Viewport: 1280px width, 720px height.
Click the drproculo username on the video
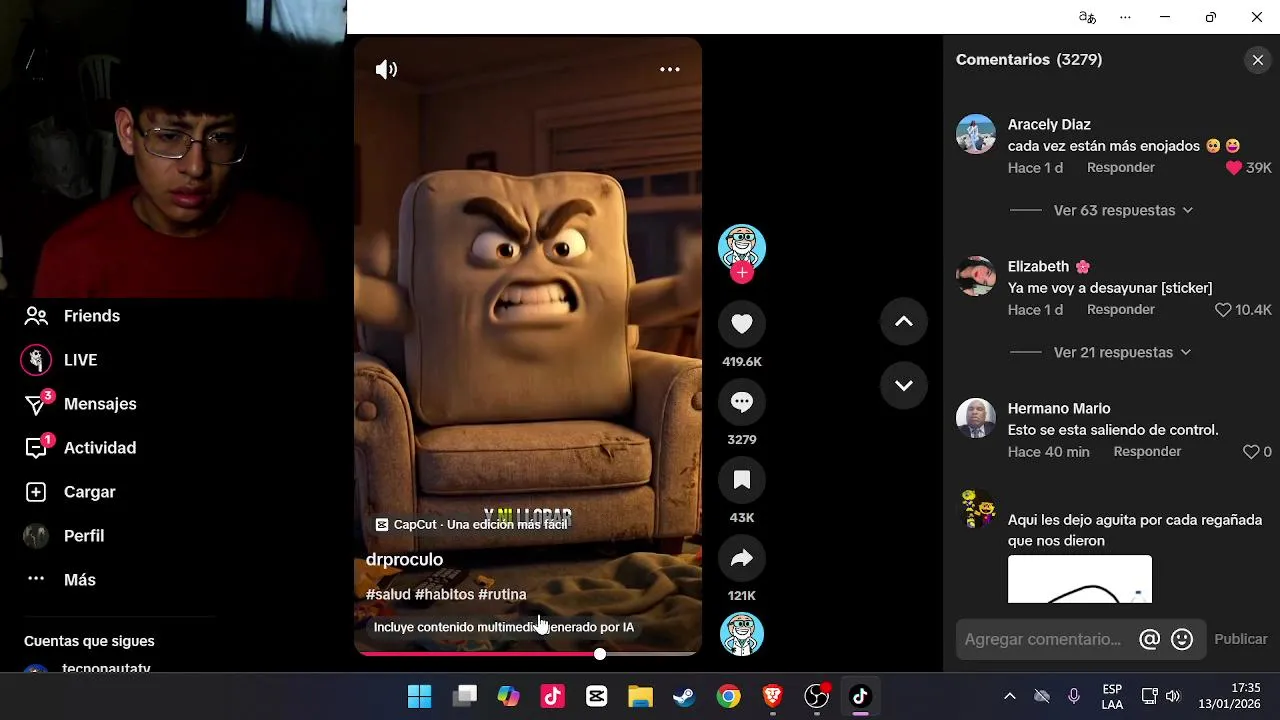pyautogui.click(x=404, y=560)
